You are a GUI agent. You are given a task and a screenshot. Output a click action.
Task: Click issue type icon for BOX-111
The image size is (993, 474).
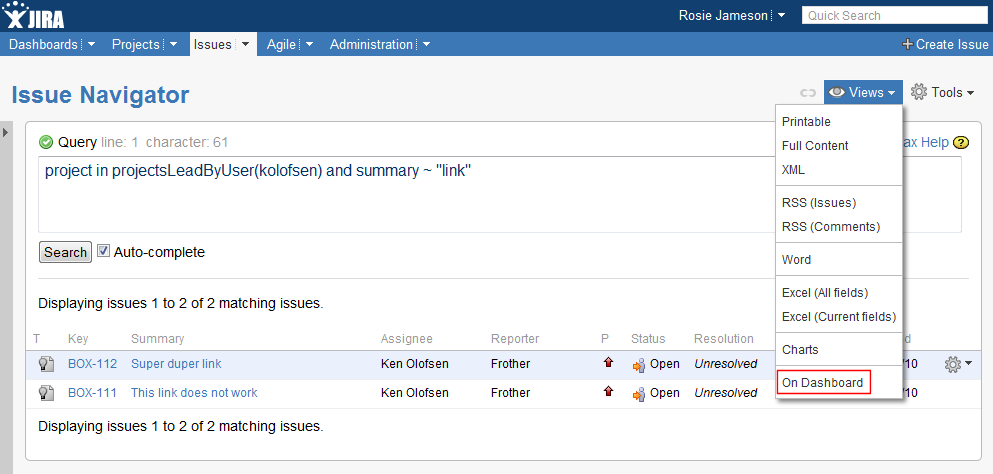46,392
